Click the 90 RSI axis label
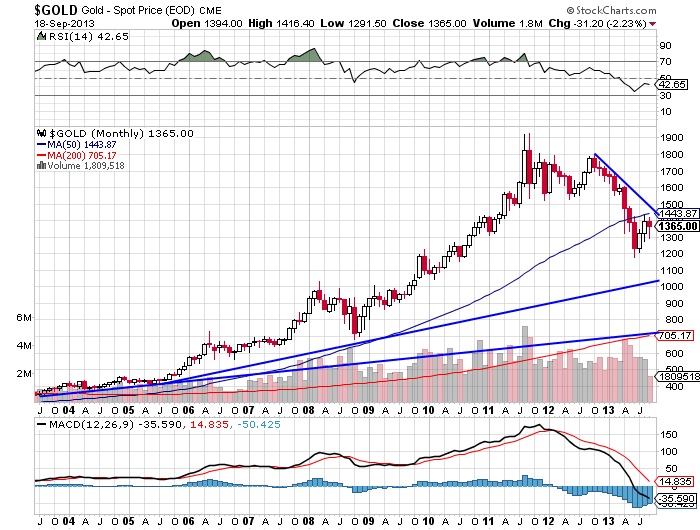This screenshot has height=530, width=700. (x=666, y=46)
